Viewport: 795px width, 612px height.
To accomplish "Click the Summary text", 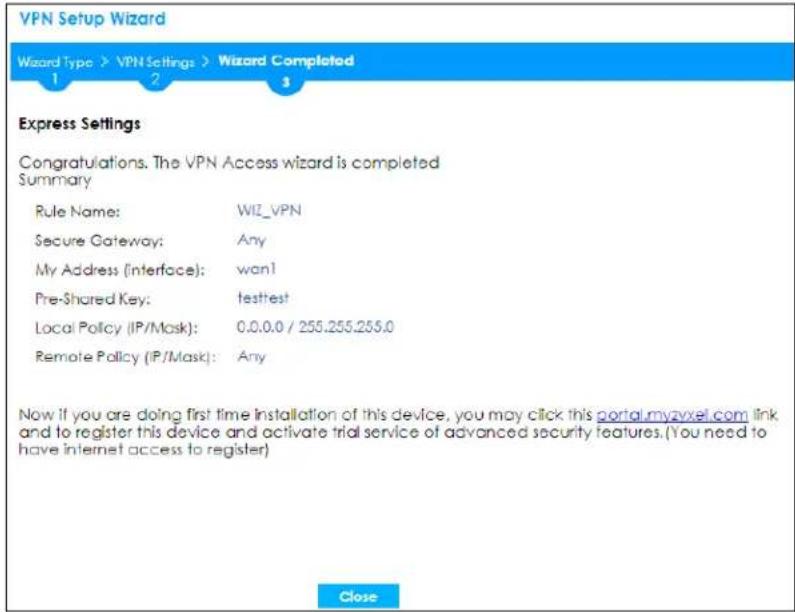I will 55,180.
